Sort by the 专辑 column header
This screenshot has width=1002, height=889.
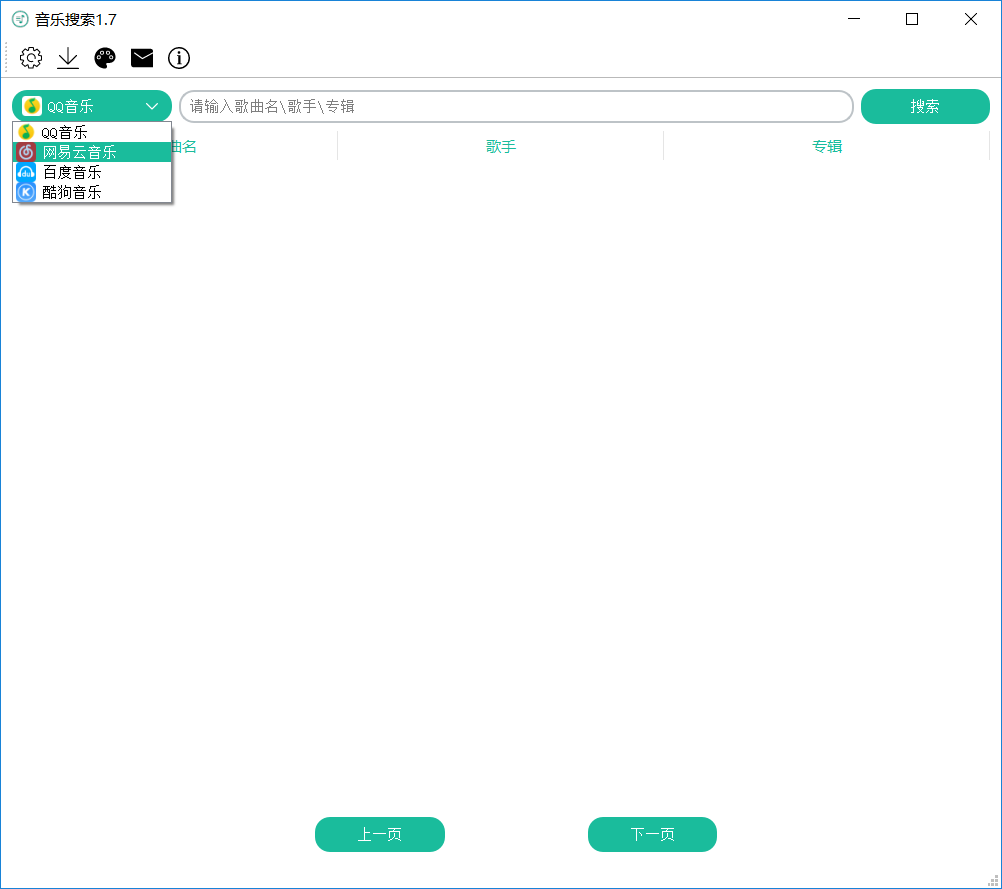pyautogui.click(x=827, y=146)
